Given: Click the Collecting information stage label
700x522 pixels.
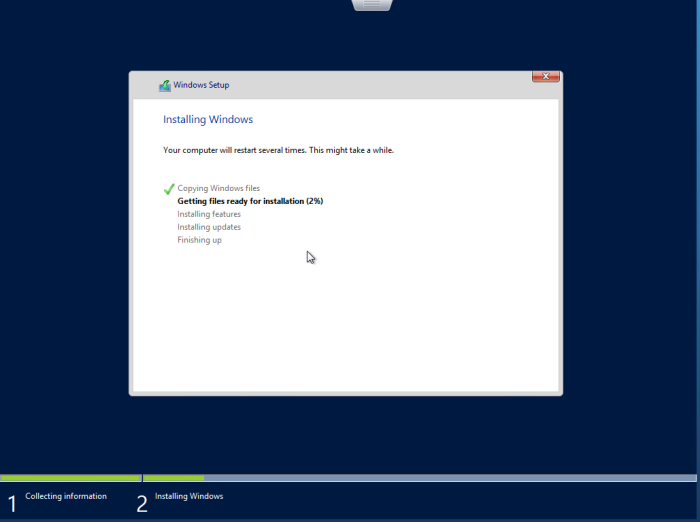Looking at the screenshot, I should (66, 496).
